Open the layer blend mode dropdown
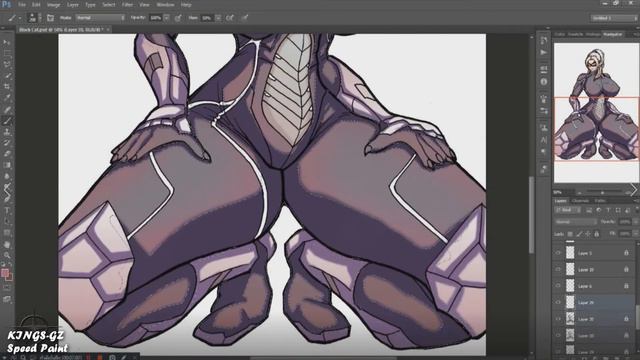This screenshot has width=640, height=360. tap(576, 222)
